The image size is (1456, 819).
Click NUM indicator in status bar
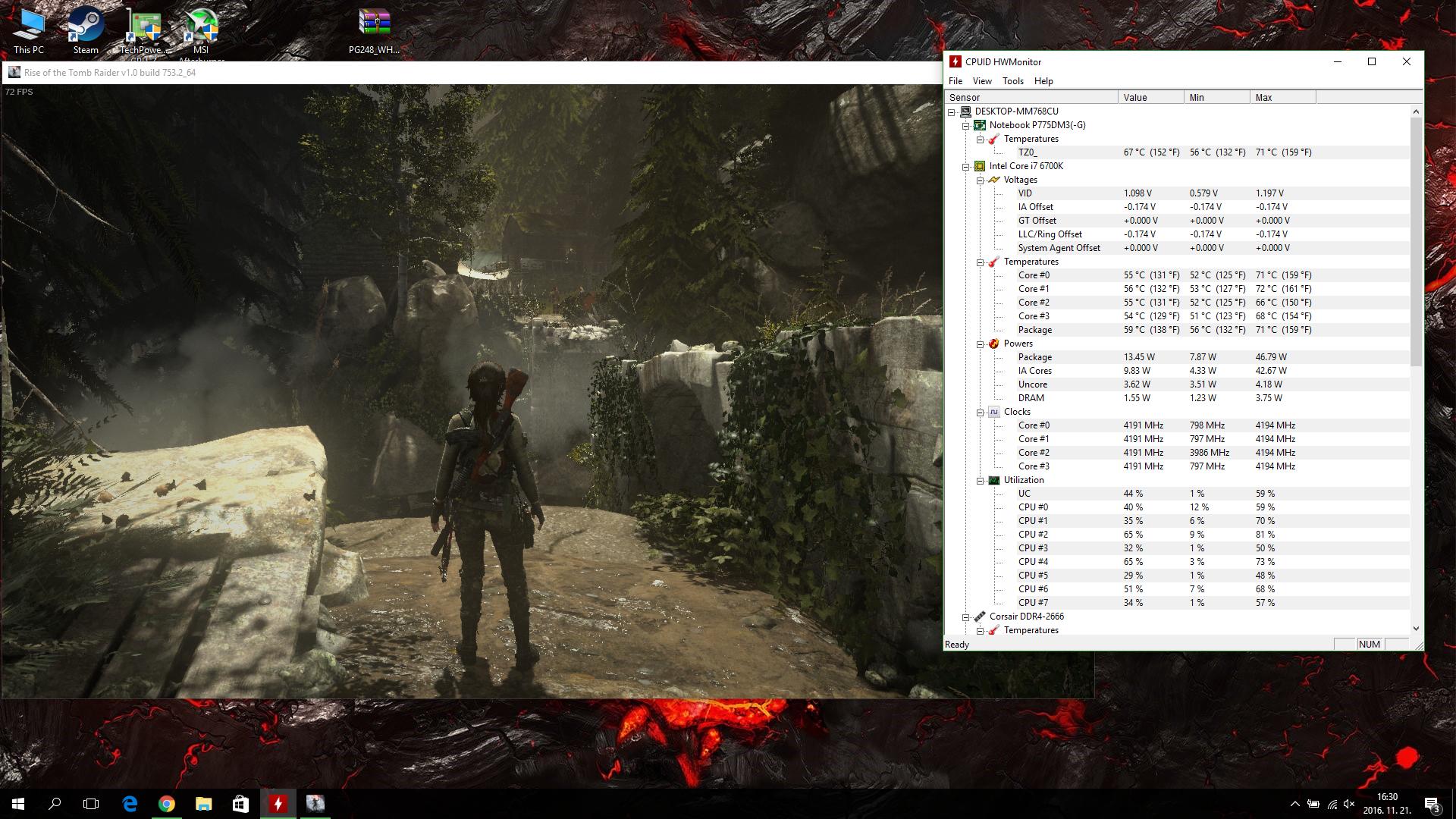[x=1369, y=645]
